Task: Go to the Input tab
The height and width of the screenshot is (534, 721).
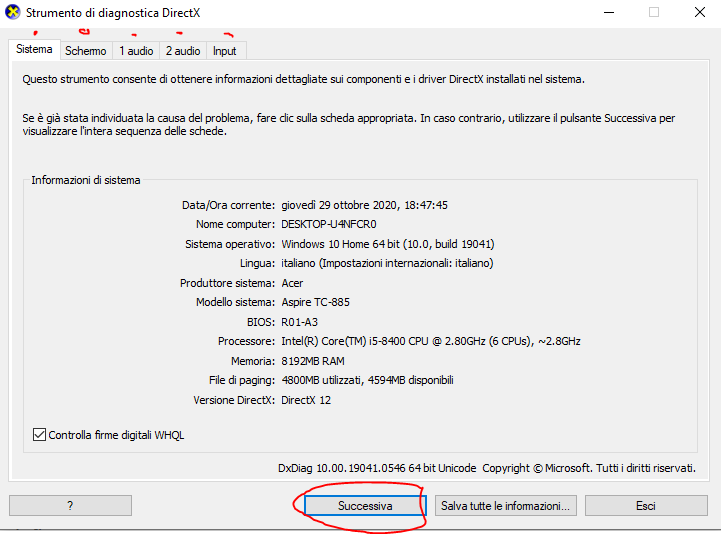Action: (225, 51)
